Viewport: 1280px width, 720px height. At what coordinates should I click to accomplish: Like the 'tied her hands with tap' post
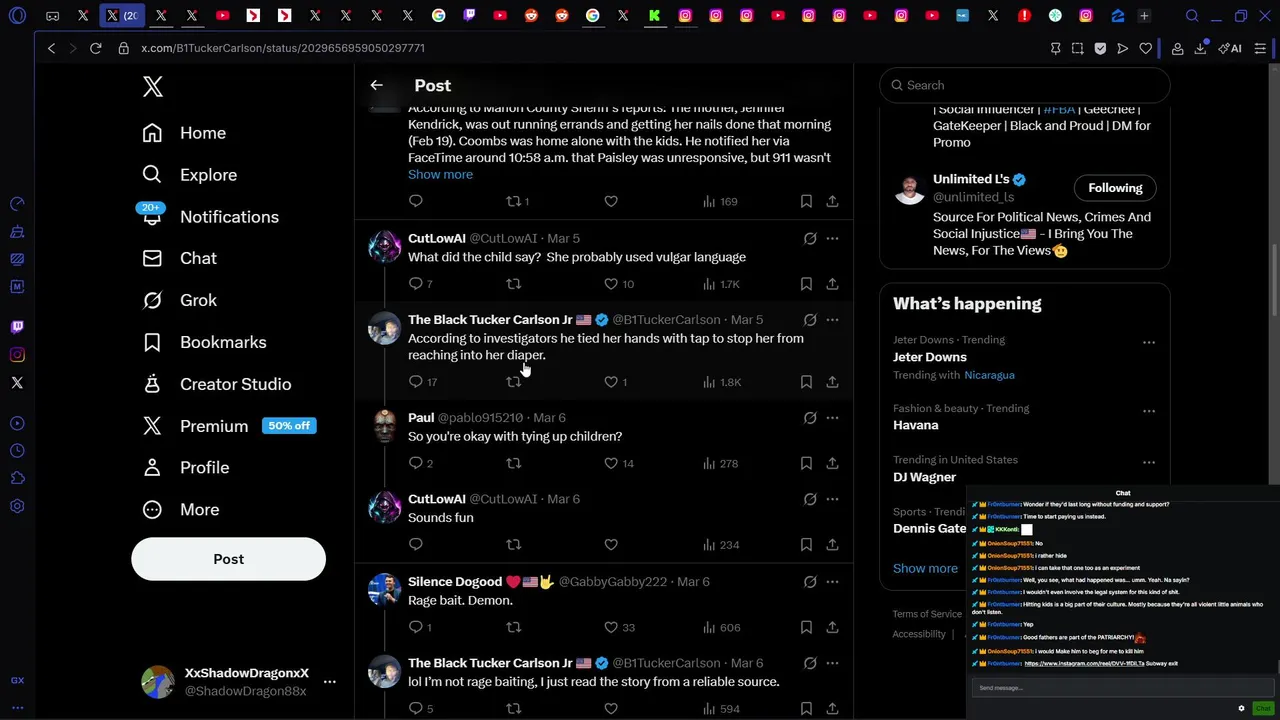tap(611, 382)
